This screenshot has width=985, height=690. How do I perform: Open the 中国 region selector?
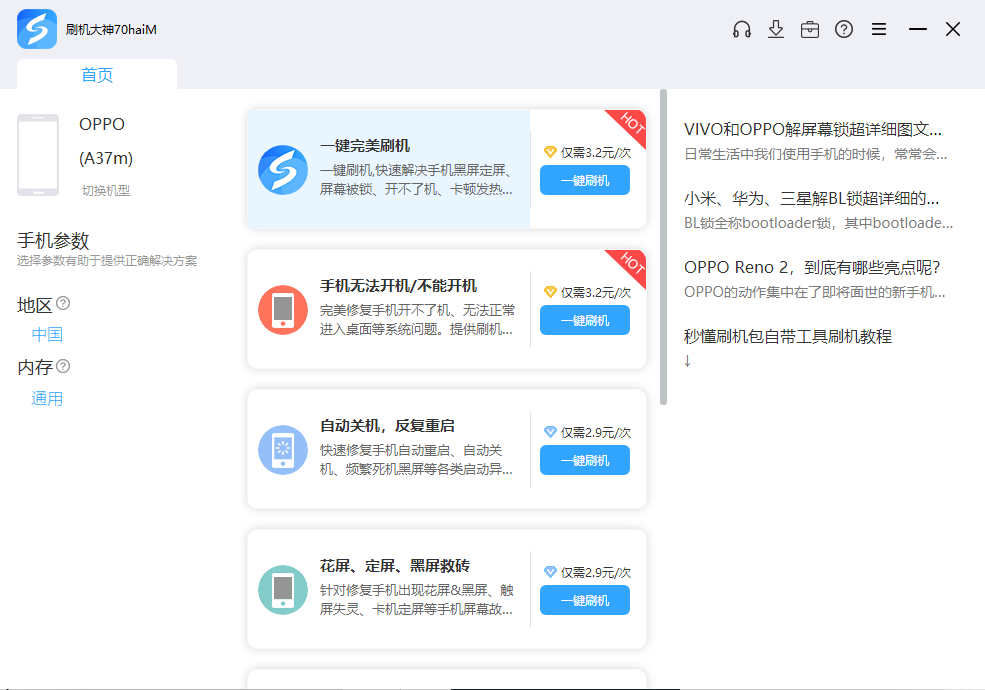point(47,334)
